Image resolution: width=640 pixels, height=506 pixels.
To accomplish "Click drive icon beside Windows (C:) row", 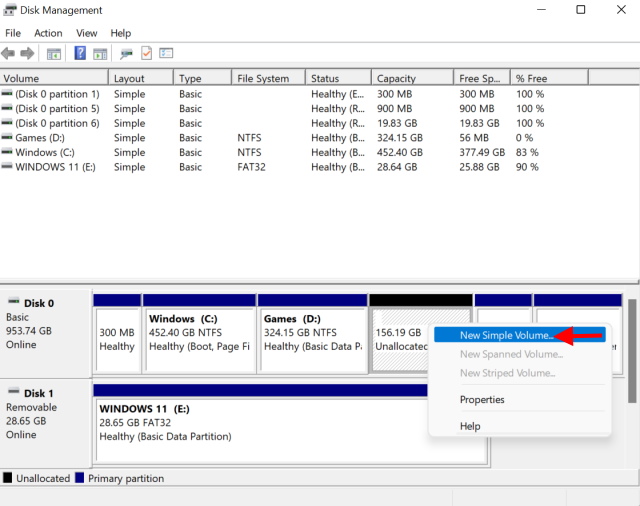I will click(7, 152).
